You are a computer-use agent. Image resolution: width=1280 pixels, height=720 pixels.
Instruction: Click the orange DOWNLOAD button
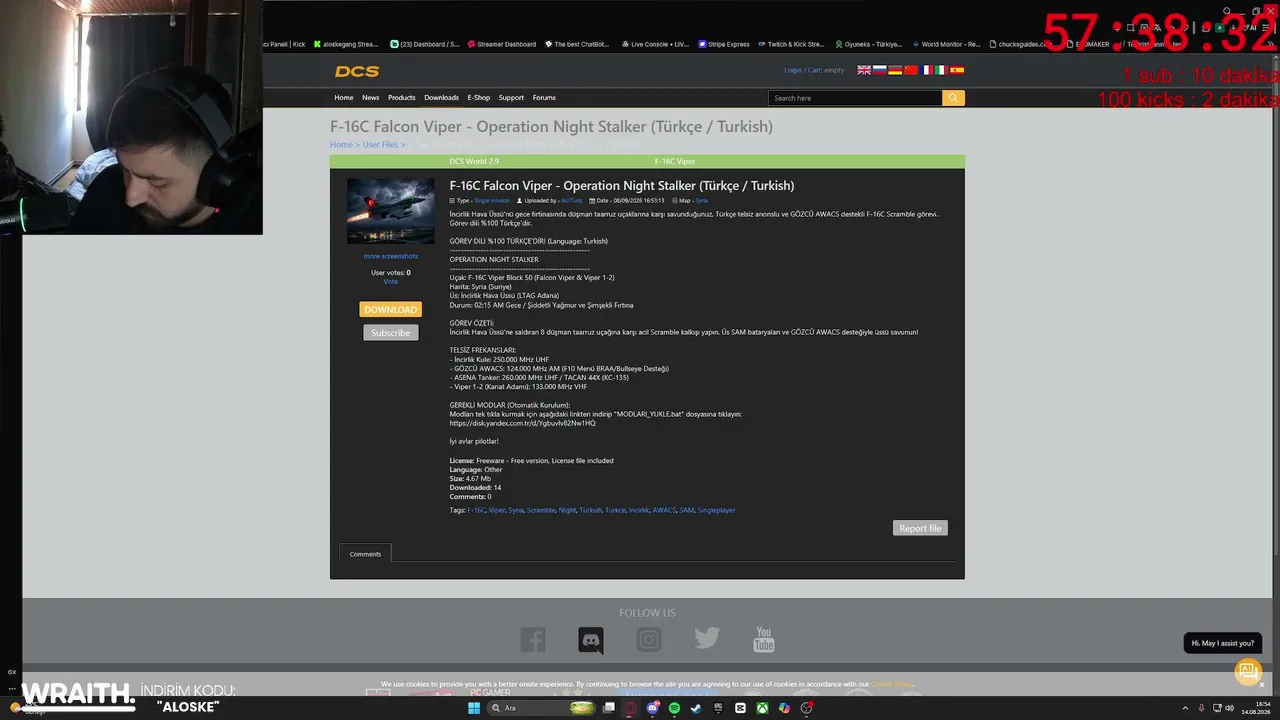pos(390,310)
